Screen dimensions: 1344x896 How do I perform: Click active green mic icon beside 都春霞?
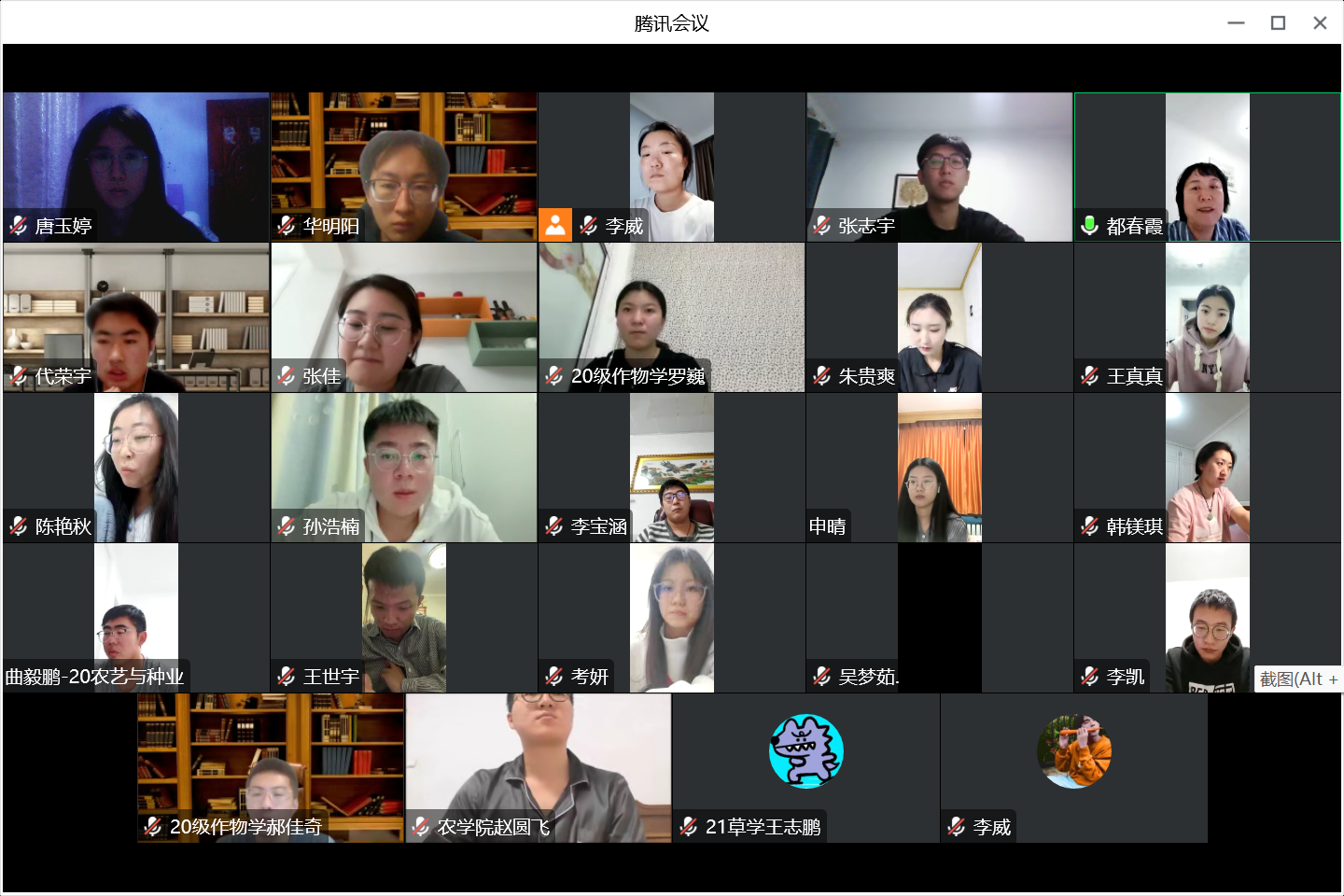(1089, 225)
